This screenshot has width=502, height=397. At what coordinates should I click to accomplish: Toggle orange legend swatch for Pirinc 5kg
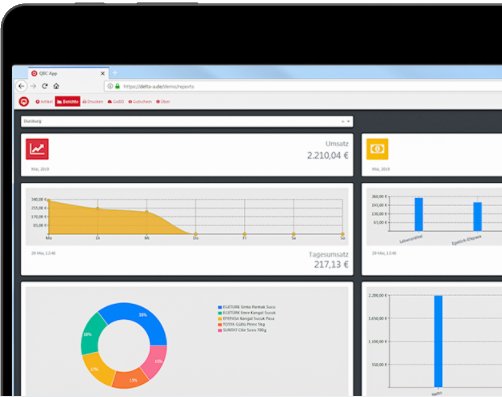[x=220, y=324]
